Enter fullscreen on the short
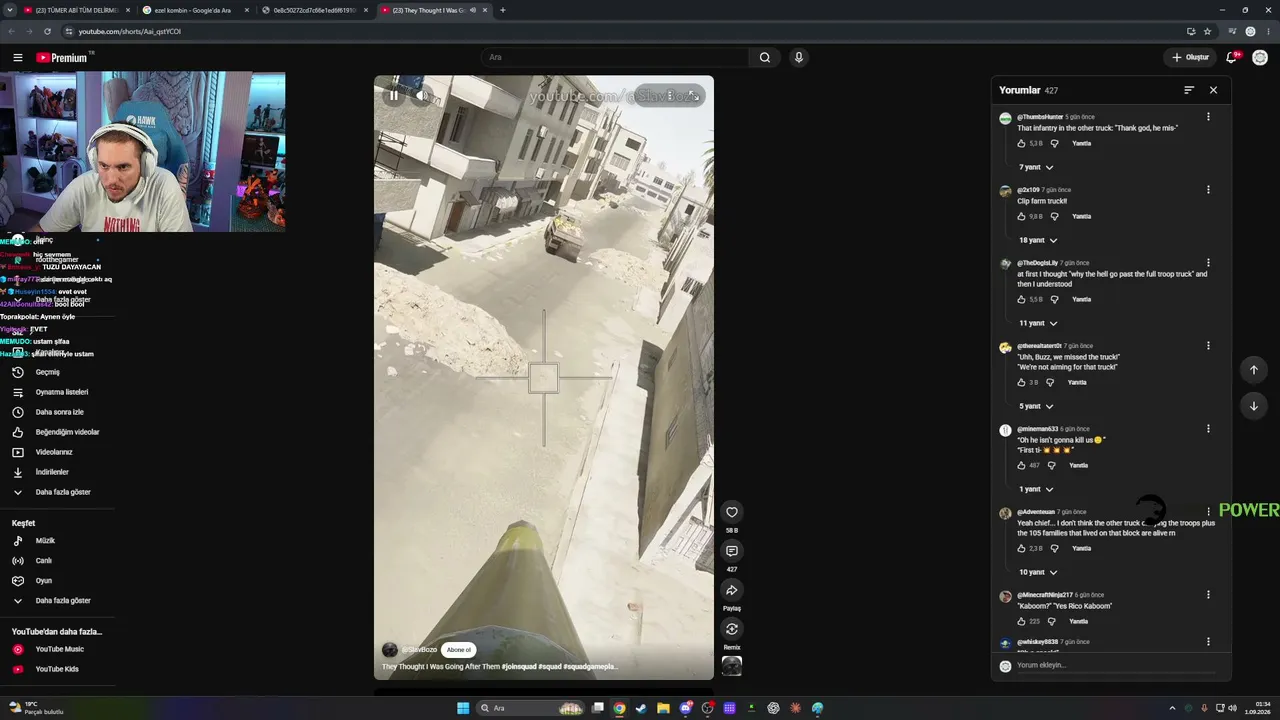 (695, 96)
